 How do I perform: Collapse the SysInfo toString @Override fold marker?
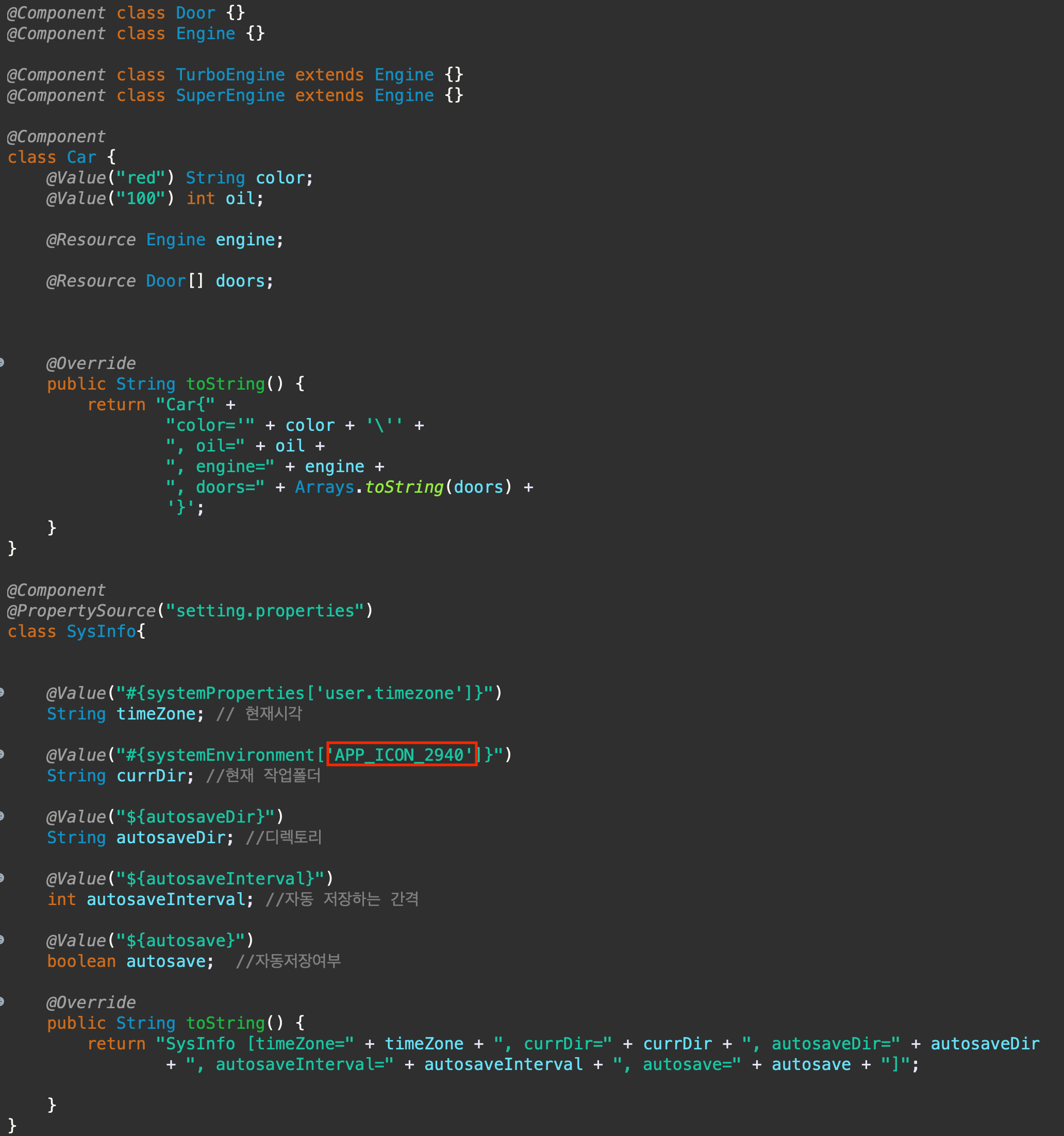[x=2, y=1001]
